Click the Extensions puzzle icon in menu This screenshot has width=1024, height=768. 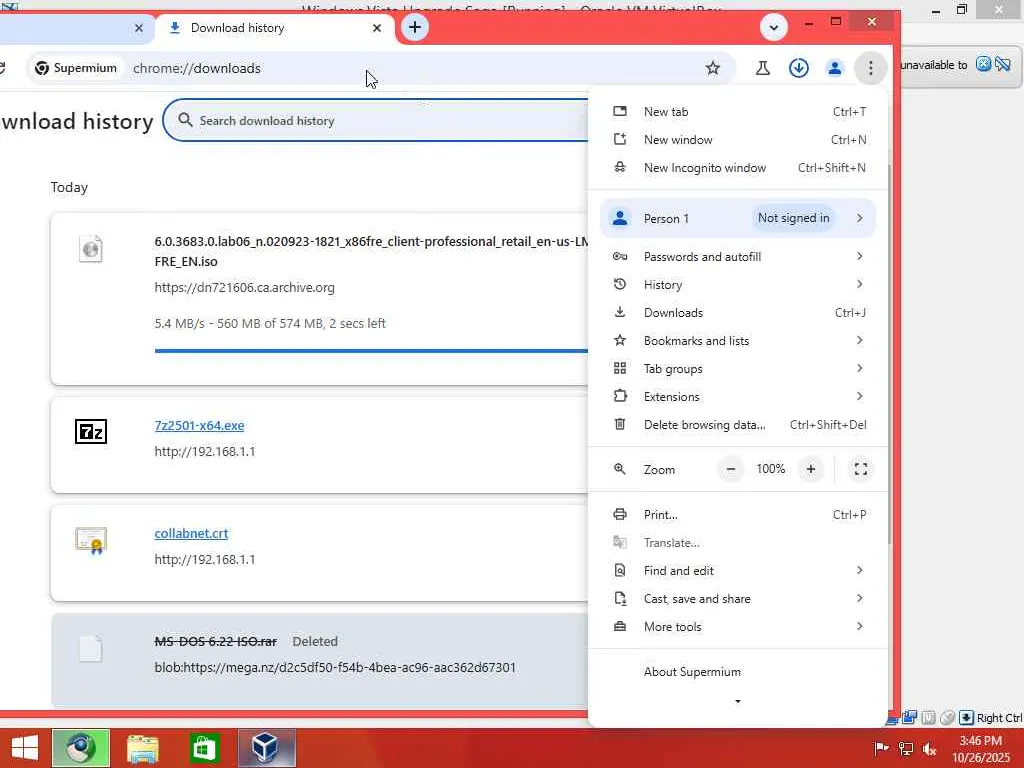click(620, 396)
